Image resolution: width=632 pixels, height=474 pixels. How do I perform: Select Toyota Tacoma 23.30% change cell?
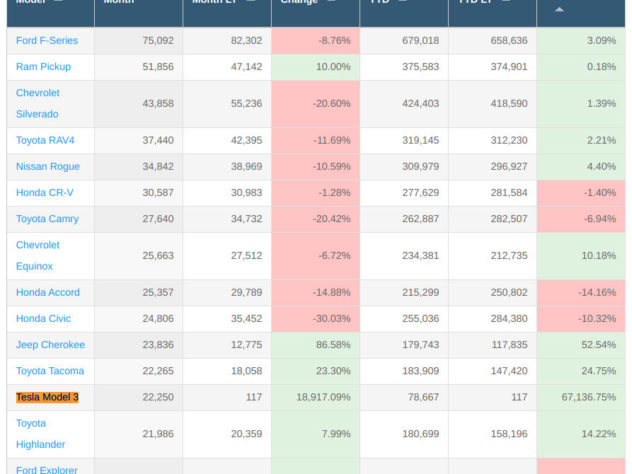coord(316,371)
